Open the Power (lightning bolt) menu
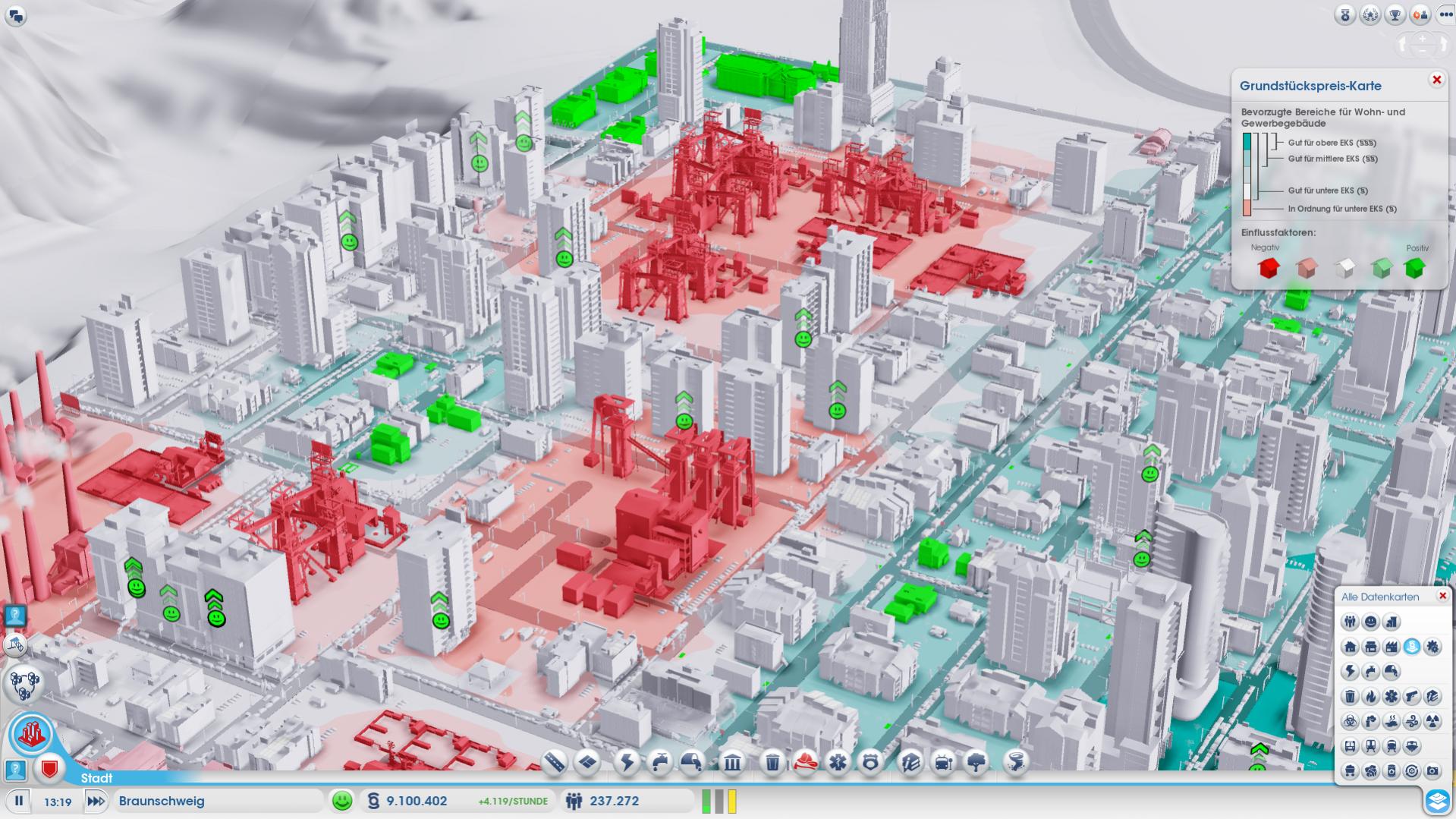Viewport: 1456px width, 819px height. click(x=627, y=761)
